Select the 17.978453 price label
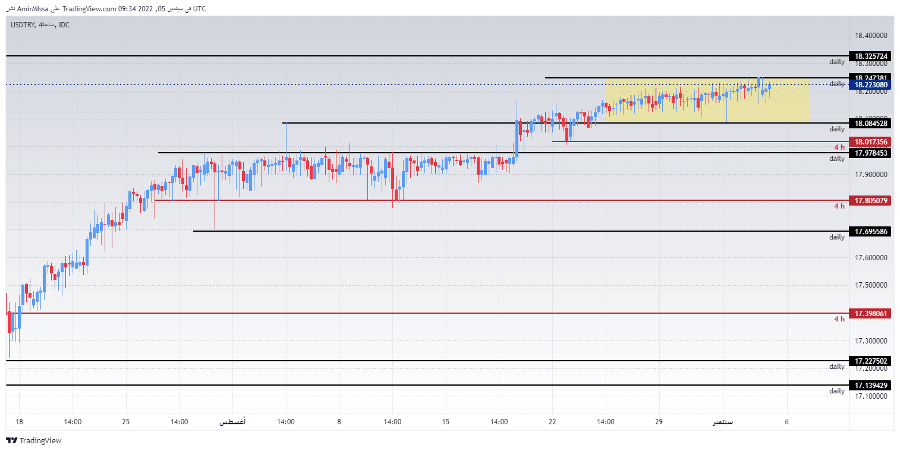900x451 pixels. (x=871, y=153)
